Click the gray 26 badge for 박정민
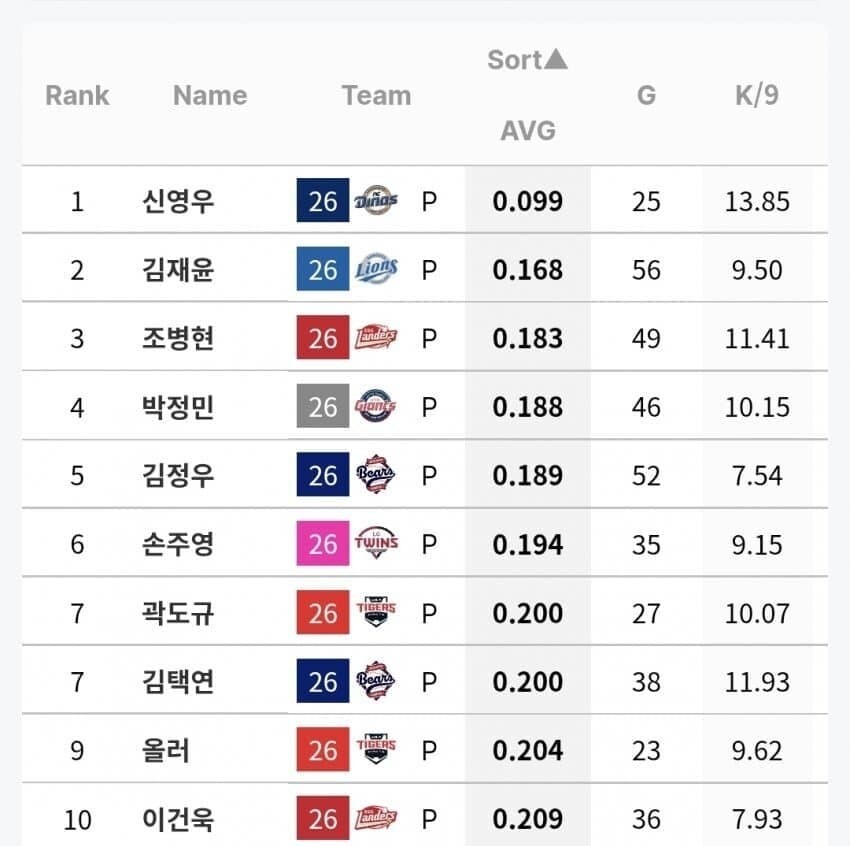This screenshot has height=846, width=850. [323, 406]
